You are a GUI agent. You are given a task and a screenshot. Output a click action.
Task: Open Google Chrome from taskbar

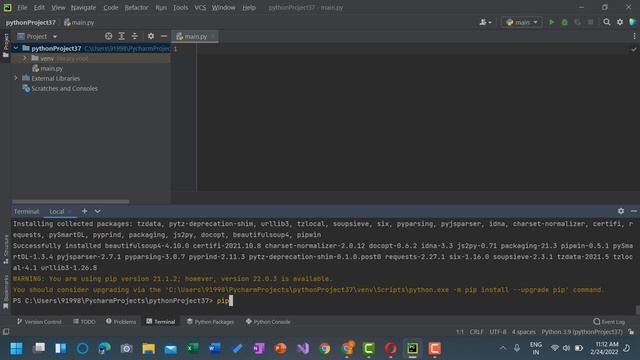[x=325, y=349]
